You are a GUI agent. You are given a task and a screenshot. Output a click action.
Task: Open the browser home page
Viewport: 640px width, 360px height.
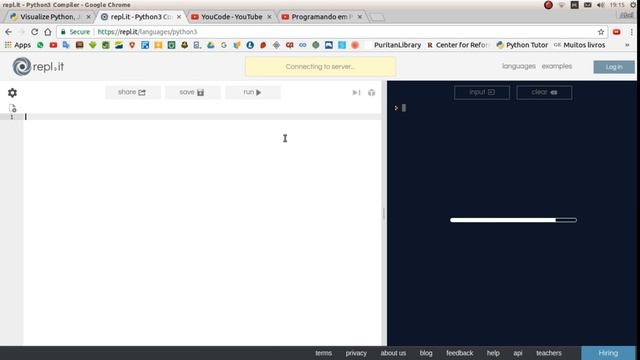[48, 32]
